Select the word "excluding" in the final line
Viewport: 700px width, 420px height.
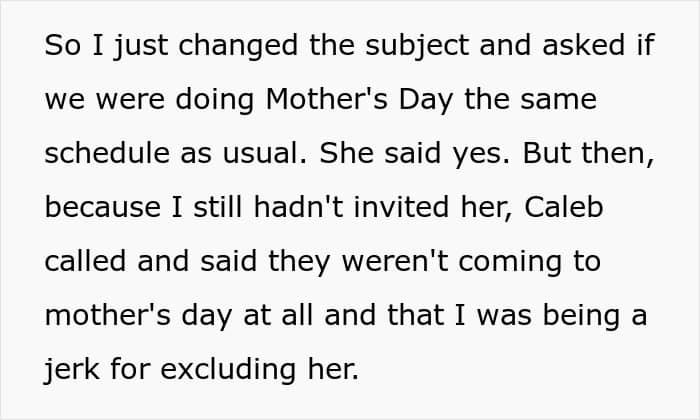tap(228, 370)
